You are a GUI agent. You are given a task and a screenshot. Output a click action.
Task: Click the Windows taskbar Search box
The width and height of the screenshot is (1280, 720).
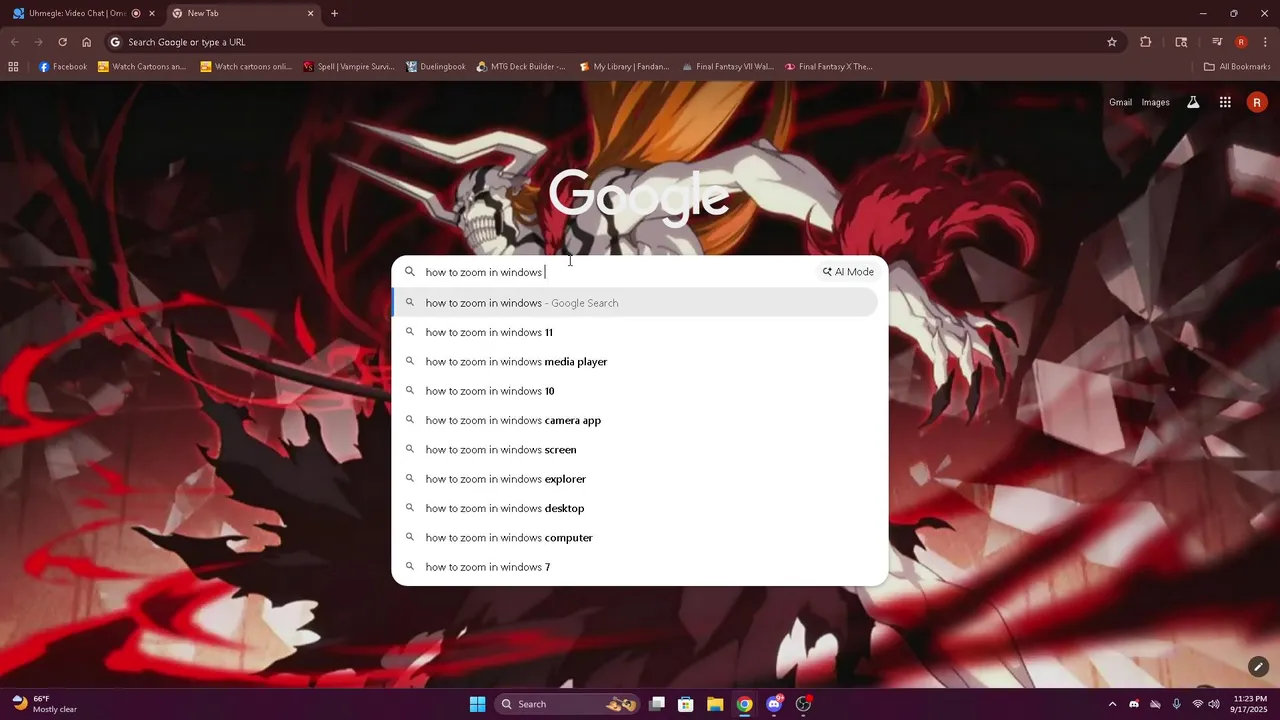pyautogui.click(x=568, y=704)
